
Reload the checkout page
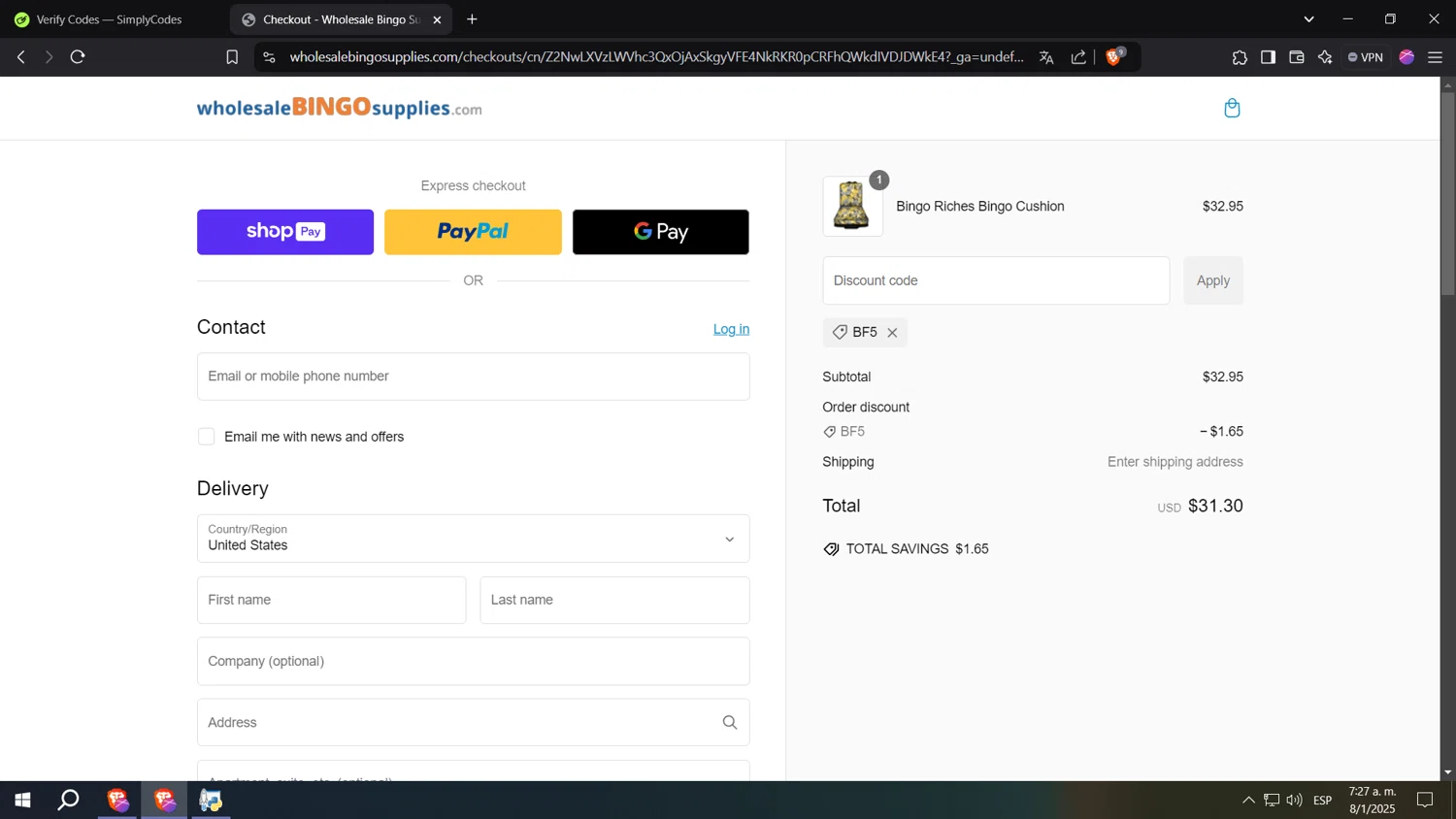point(78,57)
